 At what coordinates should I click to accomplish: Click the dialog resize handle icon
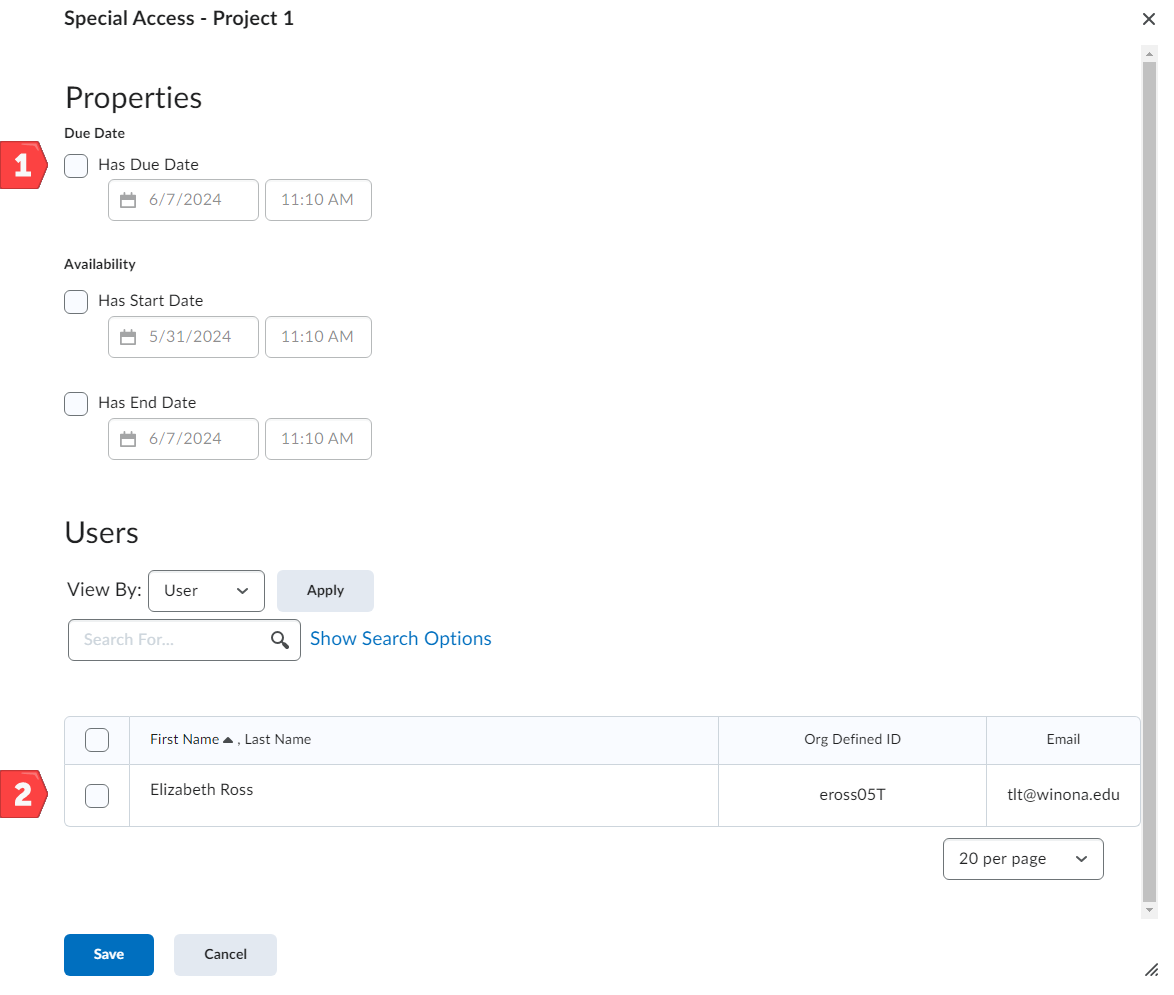(x=1150, y=970)
